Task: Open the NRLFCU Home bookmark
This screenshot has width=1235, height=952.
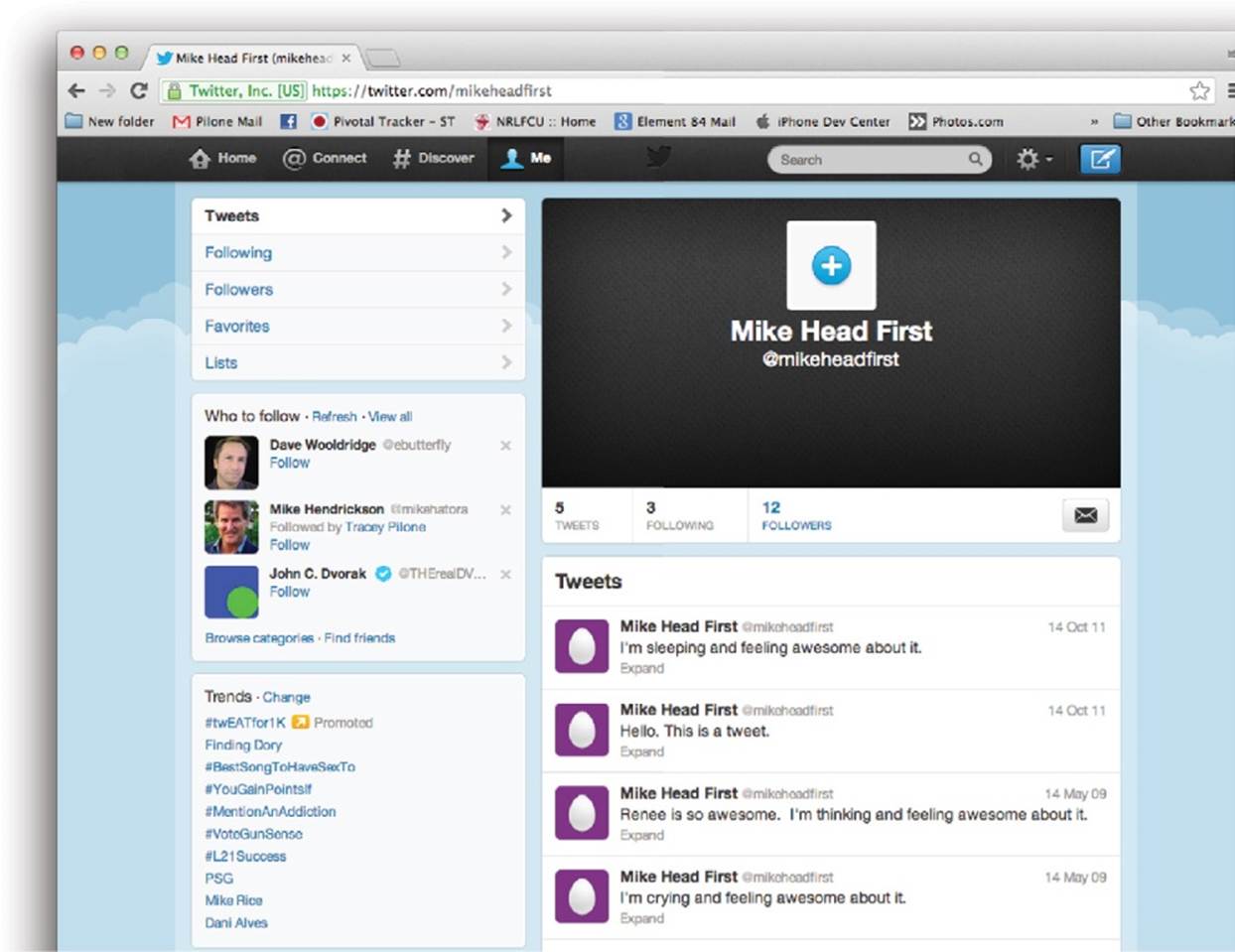Action: click(535, 121)
